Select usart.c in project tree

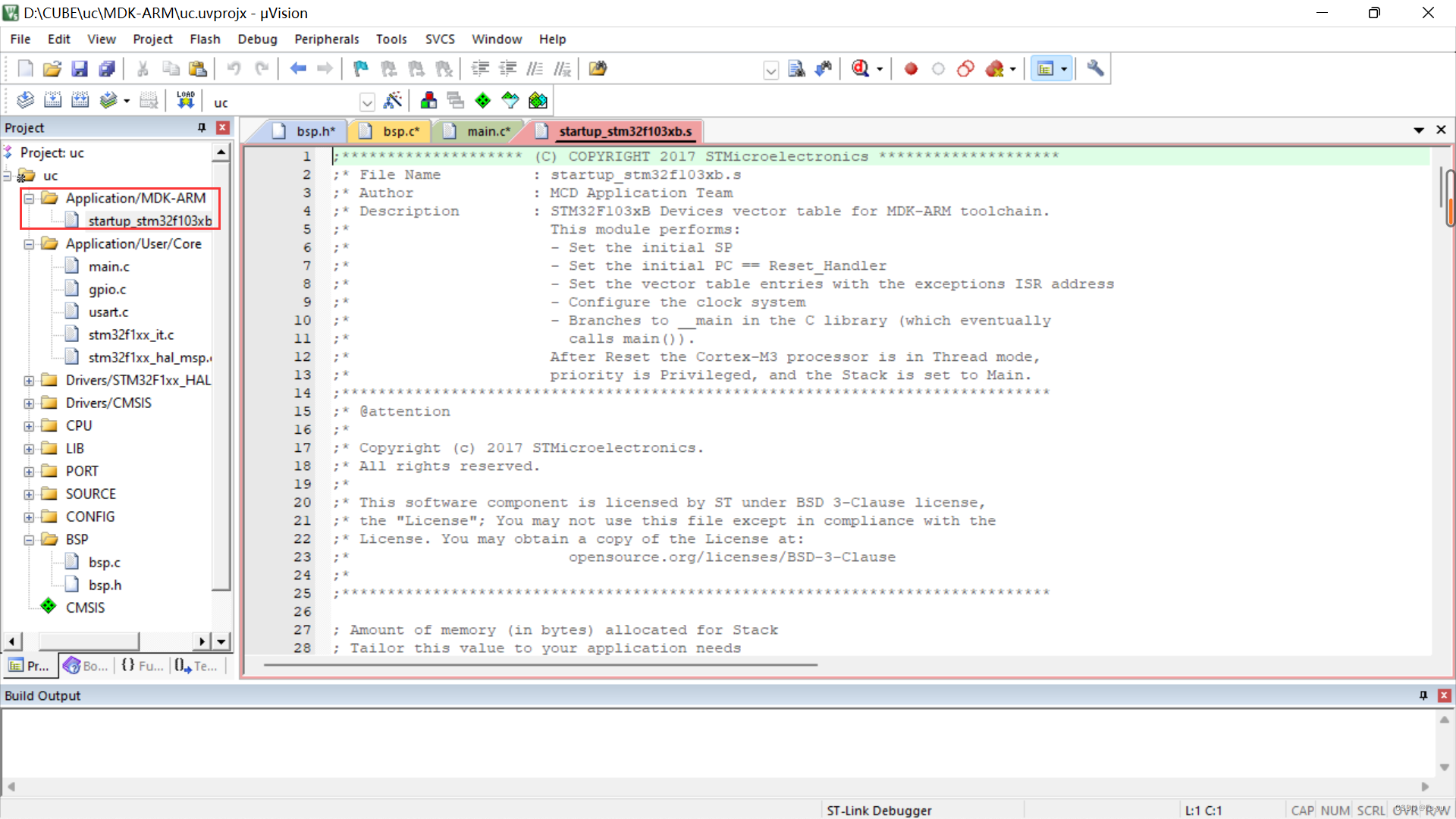coord(108,312)
